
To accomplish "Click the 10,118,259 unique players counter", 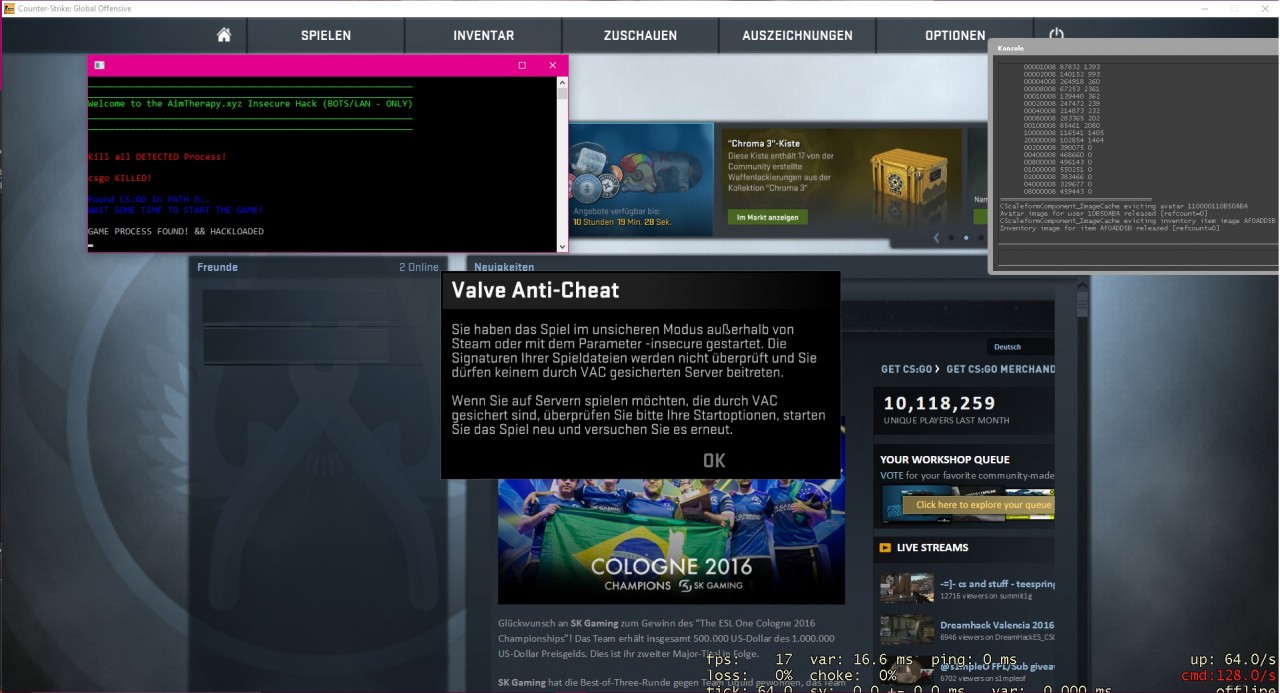I will 940,403.
